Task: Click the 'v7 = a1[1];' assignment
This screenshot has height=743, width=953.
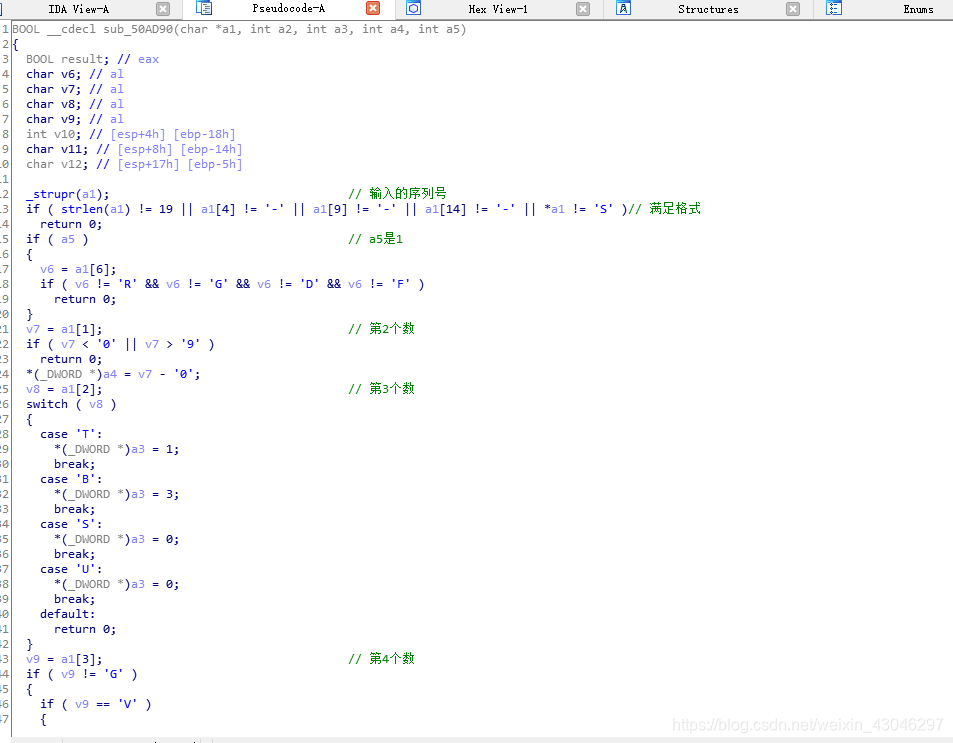Action: pos(64,329)
